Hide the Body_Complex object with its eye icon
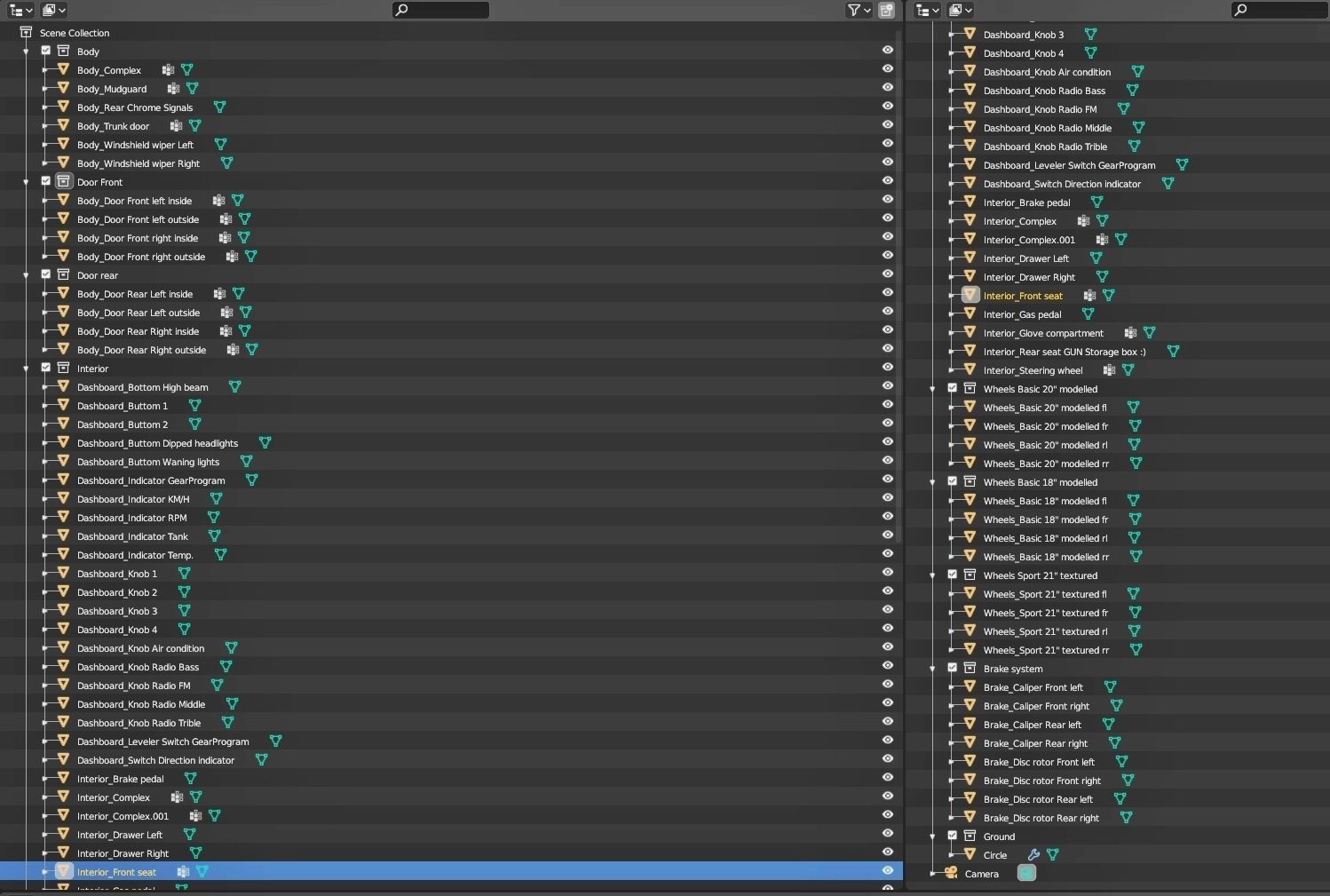Image resolution: width=1330 pixels, height=896 pixels. (887, 69)
